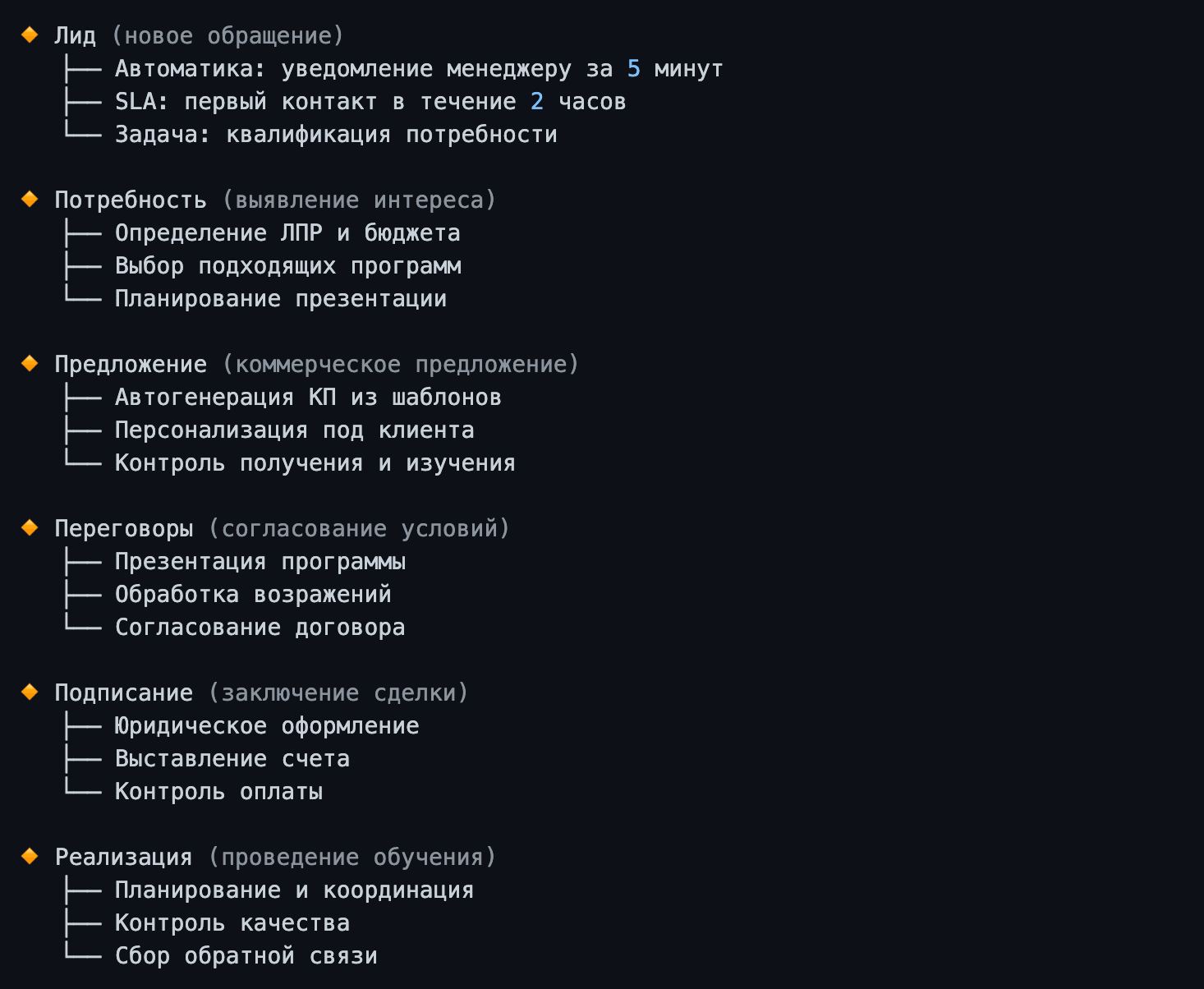
Task: Click the orange diamond icon beside Подписание
Action: [x=30, y=692]
